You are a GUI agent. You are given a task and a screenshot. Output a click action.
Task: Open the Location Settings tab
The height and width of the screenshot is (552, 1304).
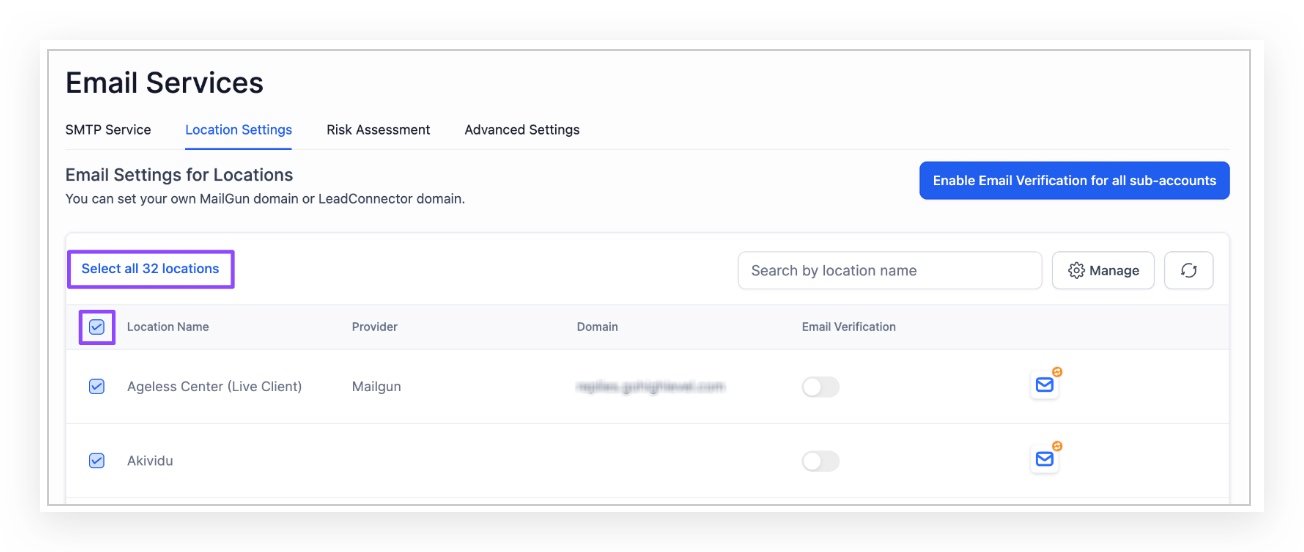(238, 130)
